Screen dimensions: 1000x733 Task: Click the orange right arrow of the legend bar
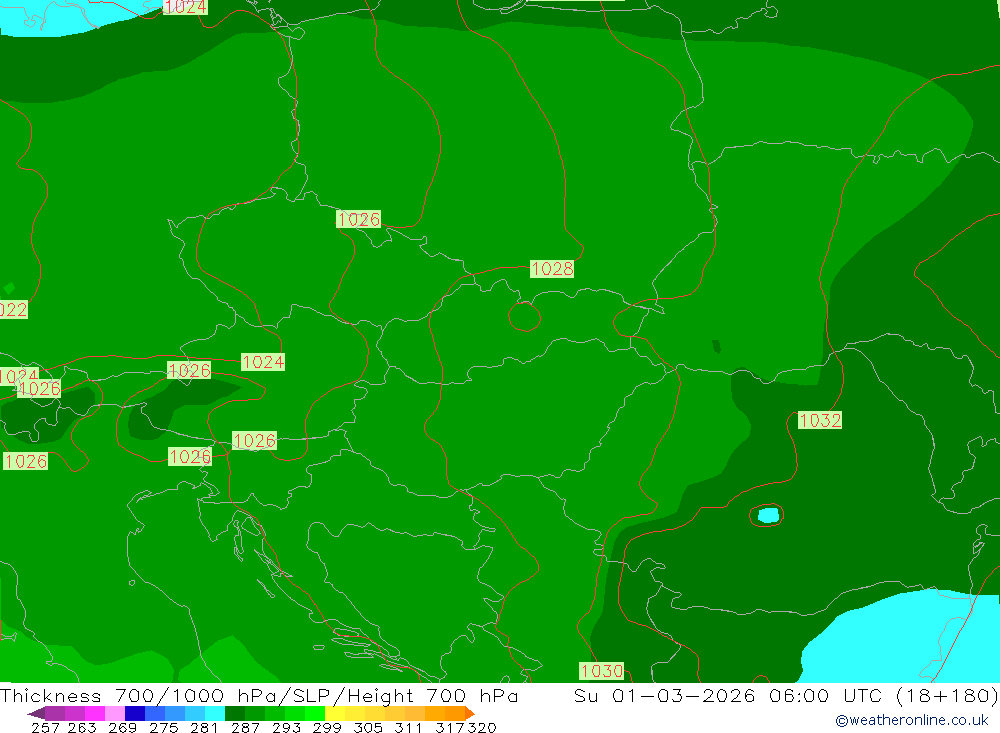471,713
